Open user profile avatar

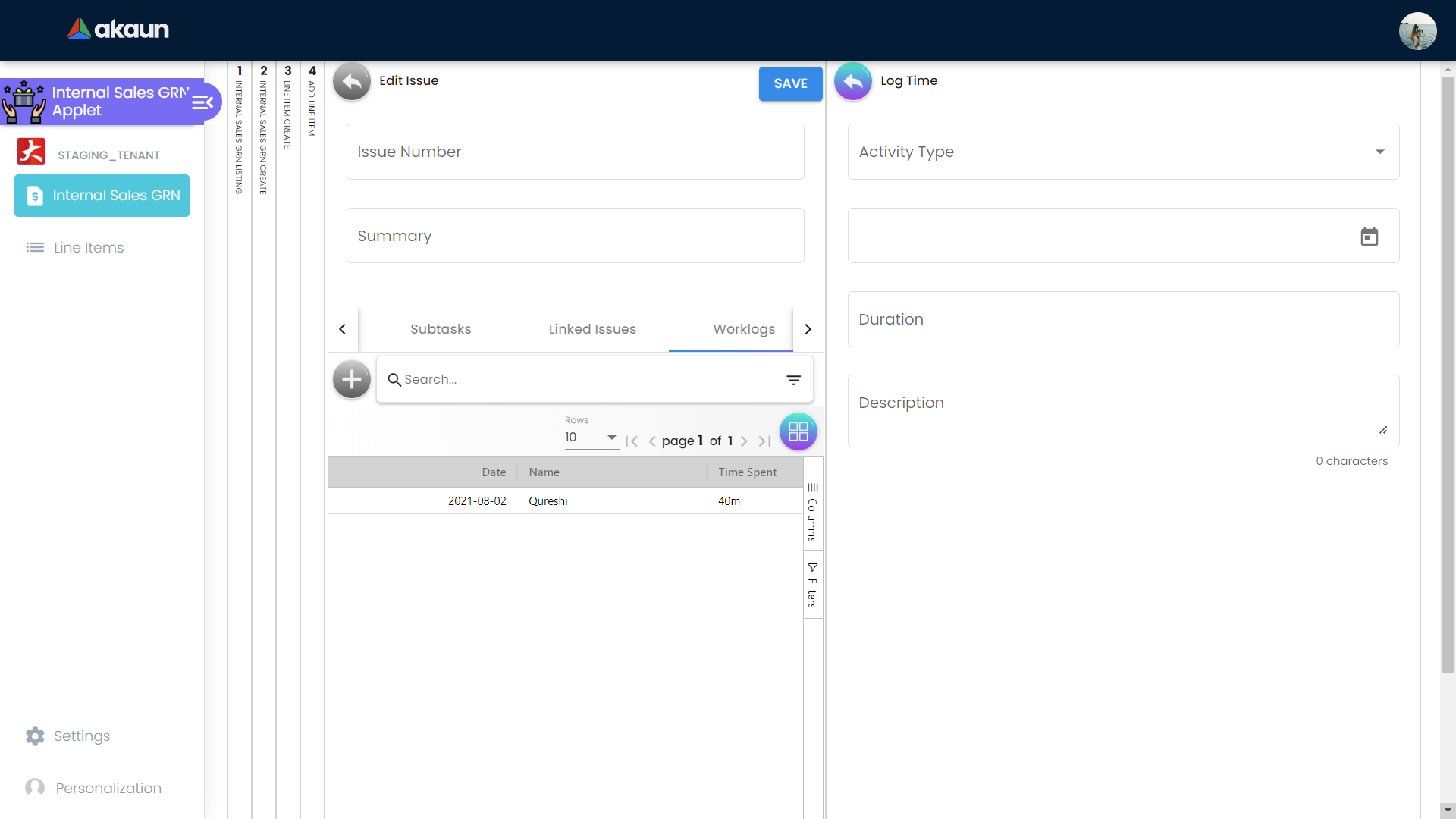pyautogui.click(x=1417, y=31)
